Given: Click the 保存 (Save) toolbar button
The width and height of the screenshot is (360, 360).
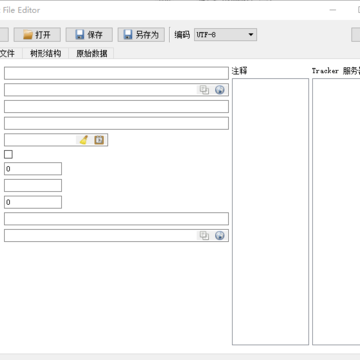Looking at the screenshot, I should pos(89,35).
